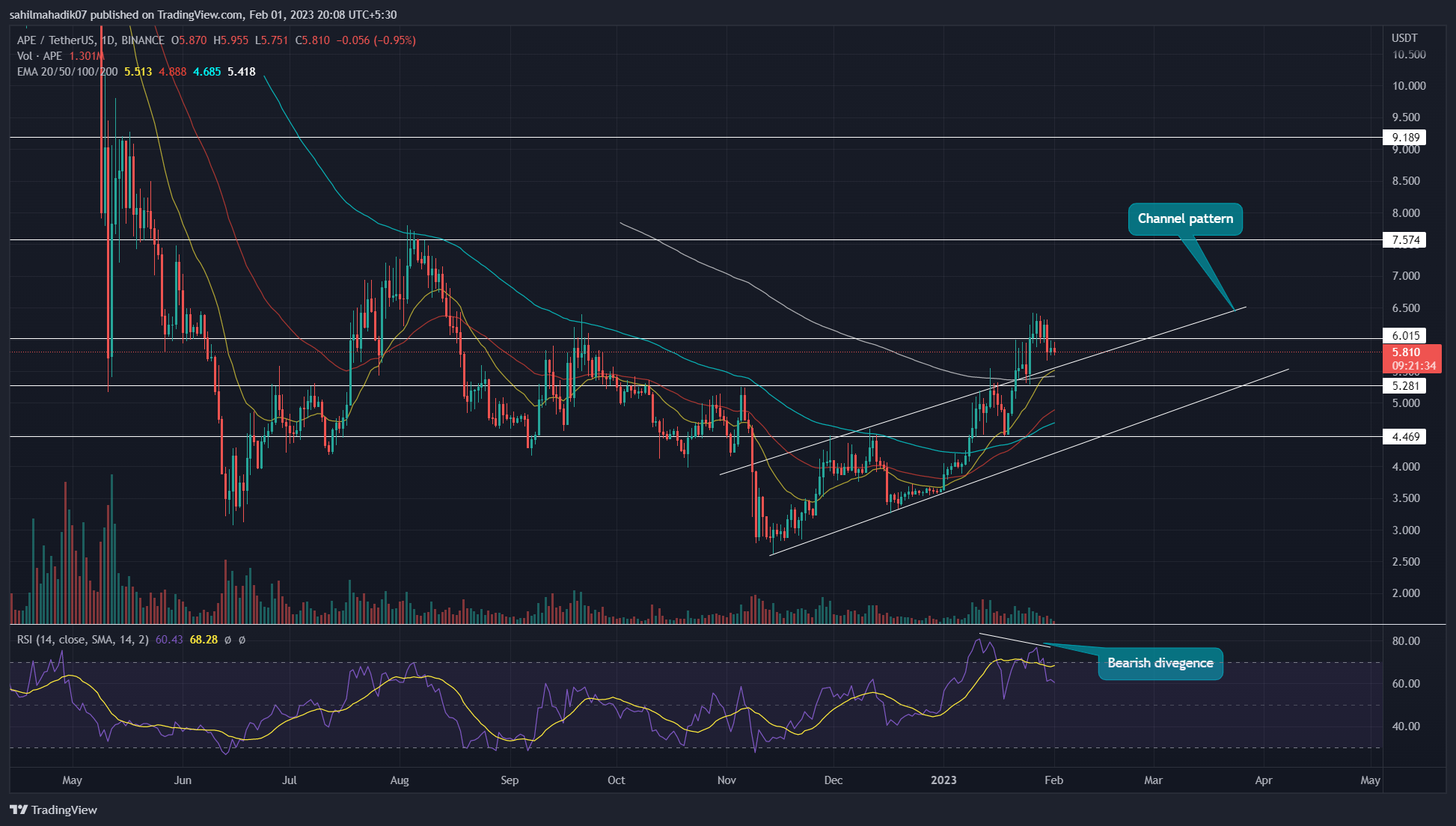This screenshot has height=826, width=1456.
Task: Click the red current price label 5.810
Action: pos(1406,352)
